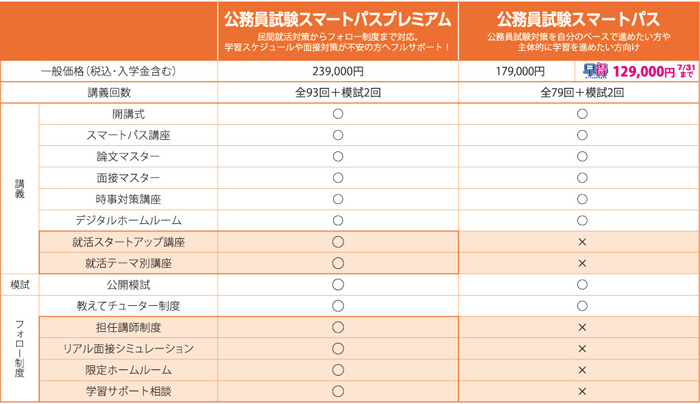Click circle for 公開模試 under Smart Pass
This screenshot has height=404, width=700.
click(x=582, y=284)
